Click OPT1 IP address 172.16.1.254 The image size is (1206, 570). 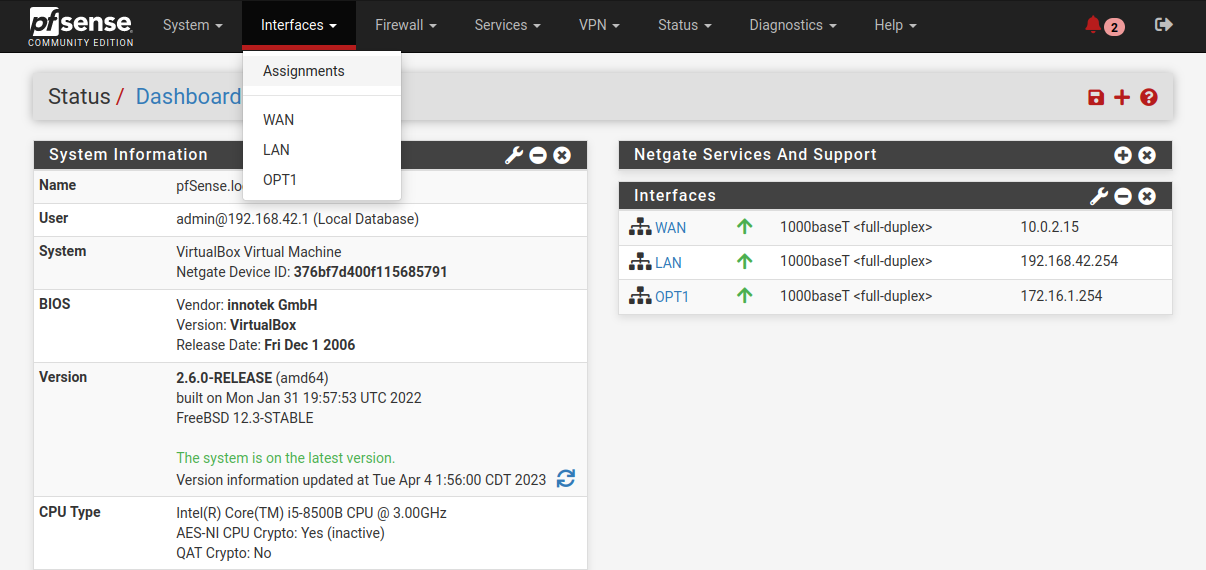(1061, 296)
